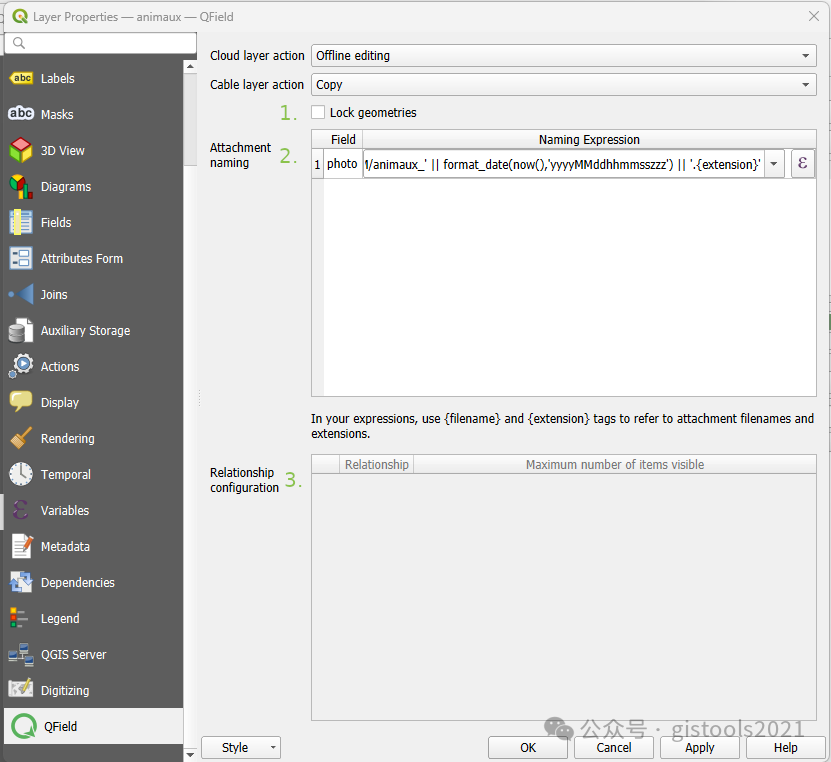Enable the Lock geometries checkbox
Image resolution: width=831 pixels, height=762 pixels.
317,113
